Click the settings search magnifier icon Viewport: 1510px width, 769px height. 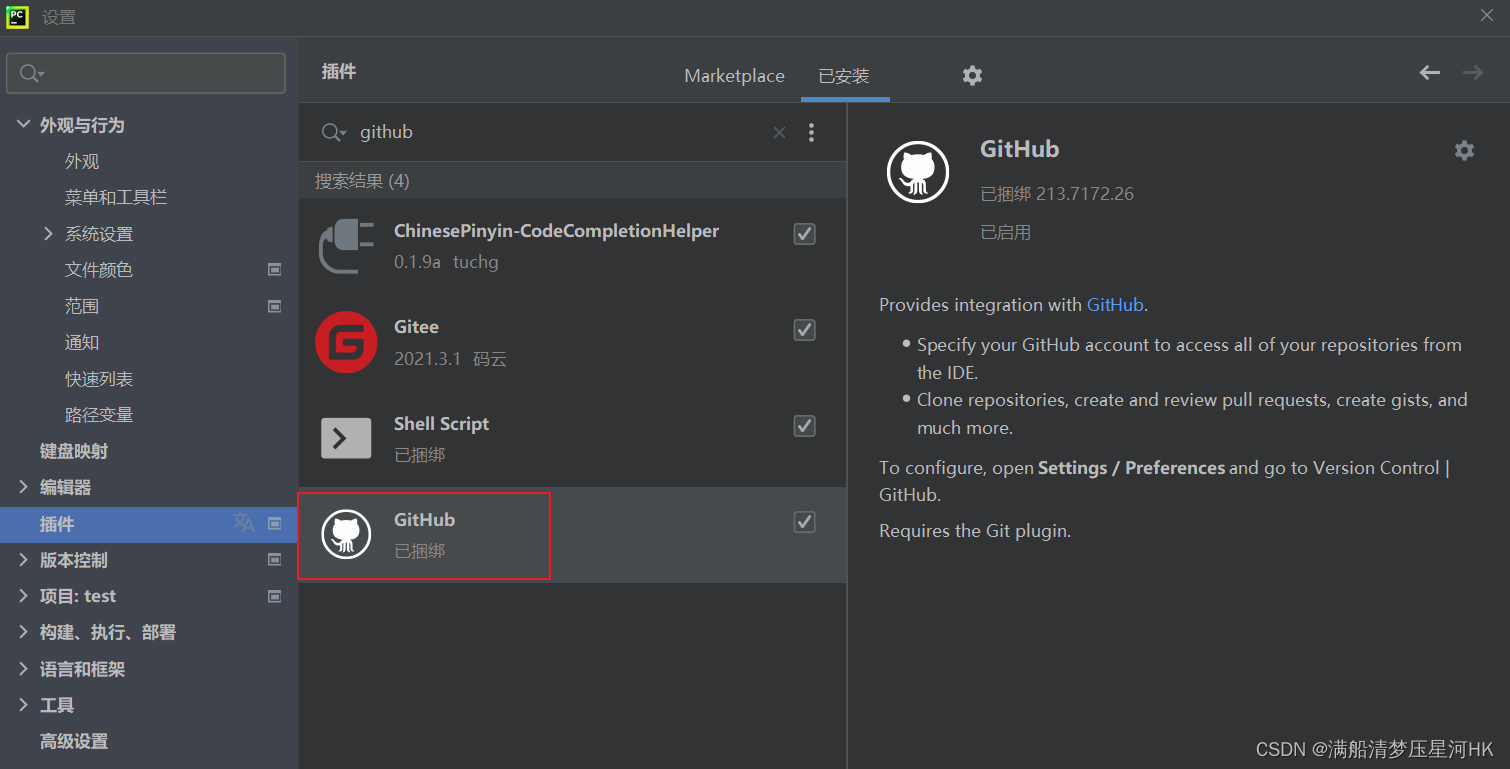pyautogui.click(x=32, y=73)
